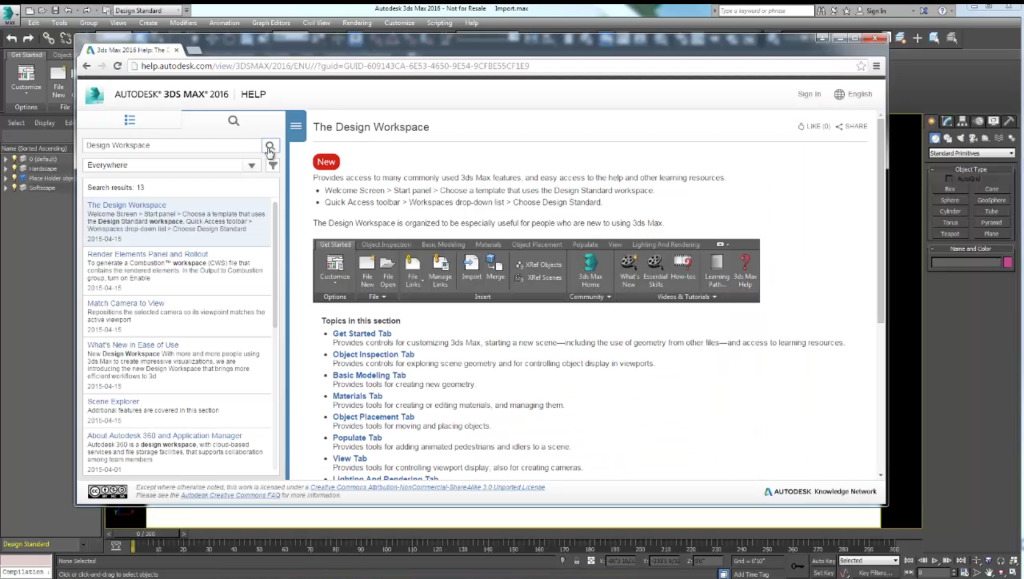Toggle Auto Key mode
Image resolution: width=1024 pixels, height=579 pixels.
pyautogui.click(x=823, y=561)
